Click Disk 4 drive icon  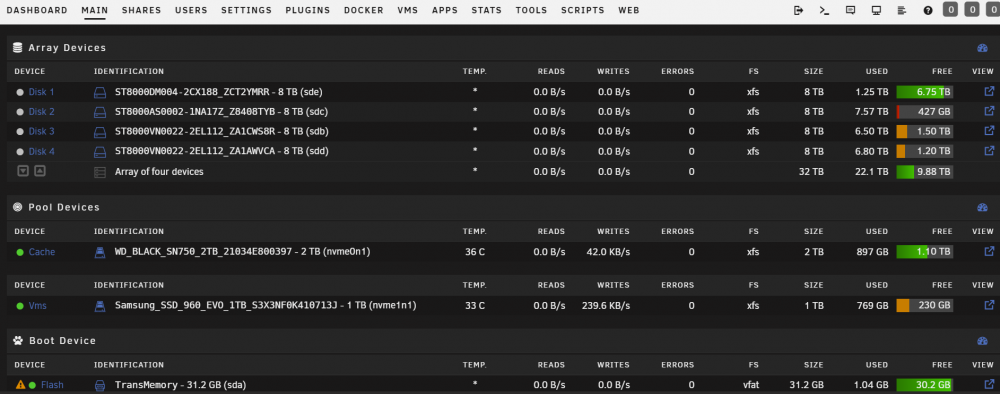[x=100, y=152]
